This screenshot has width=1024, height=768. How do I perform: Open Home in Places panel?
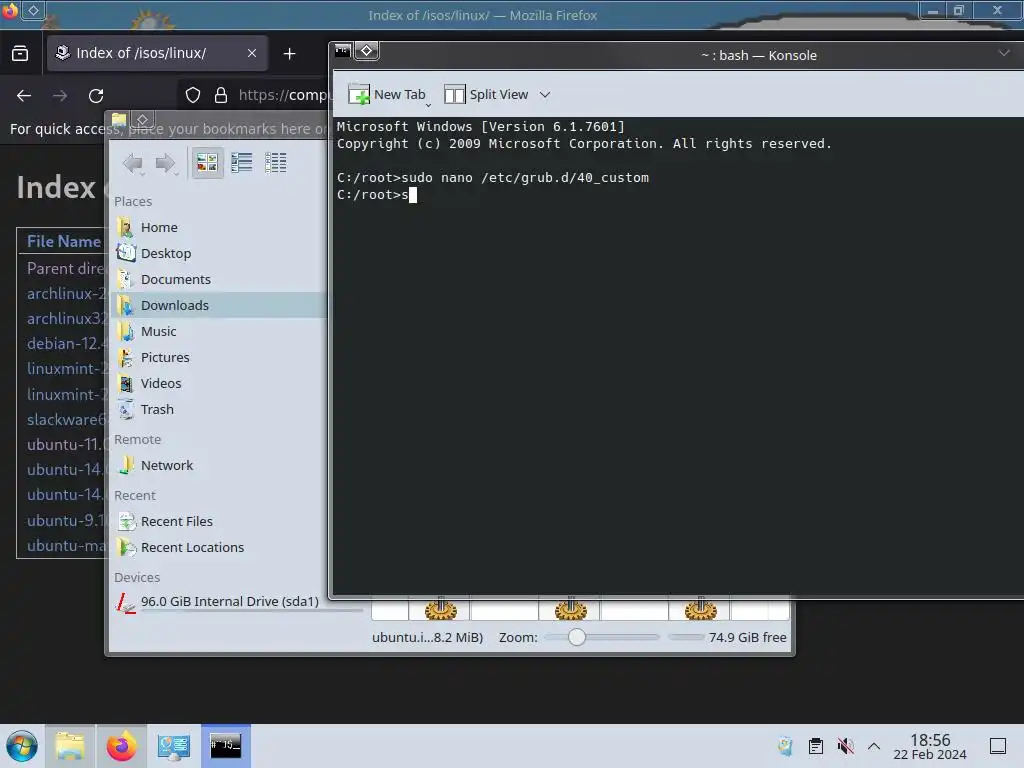(219, 227)
